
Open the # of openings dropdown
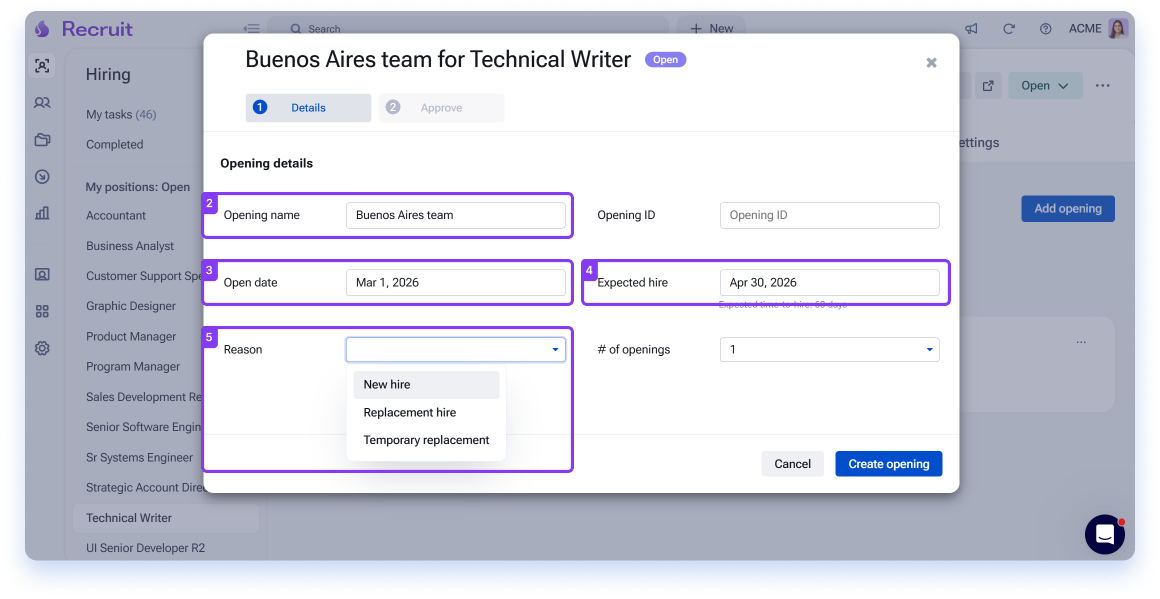(829, 350)
